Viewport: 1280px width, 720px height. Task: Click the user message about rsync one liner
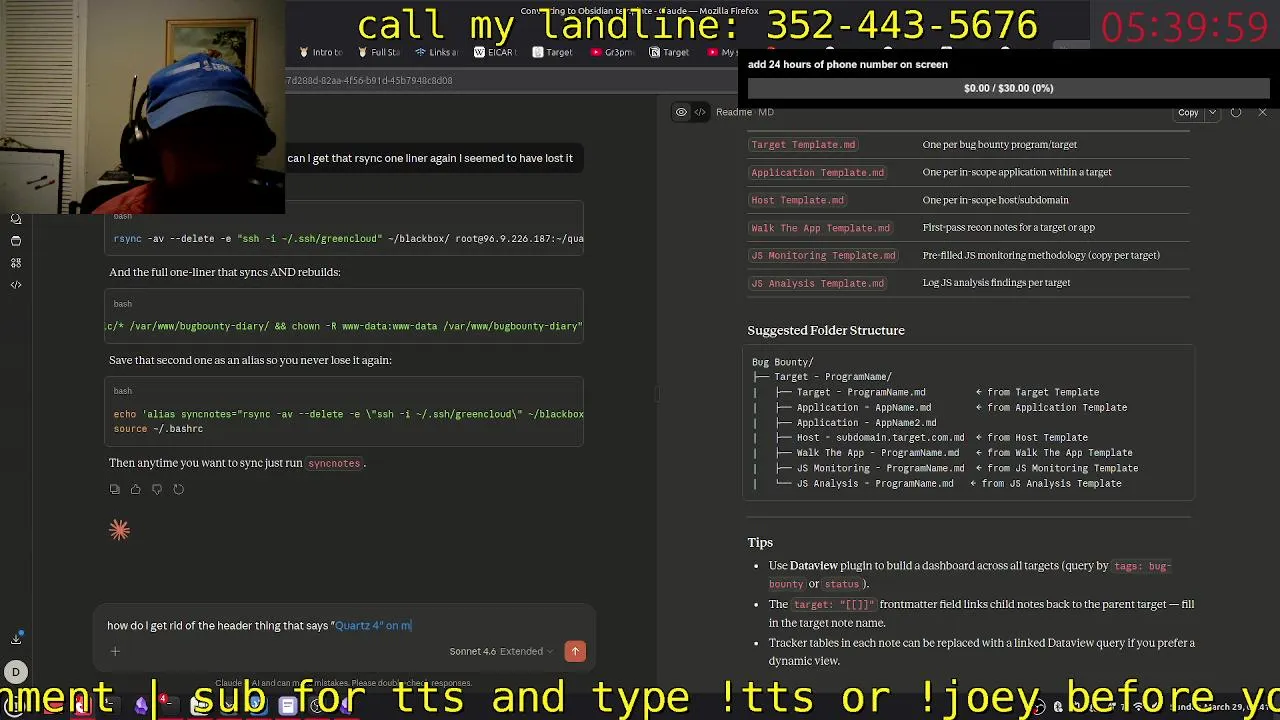coord(430,158)
